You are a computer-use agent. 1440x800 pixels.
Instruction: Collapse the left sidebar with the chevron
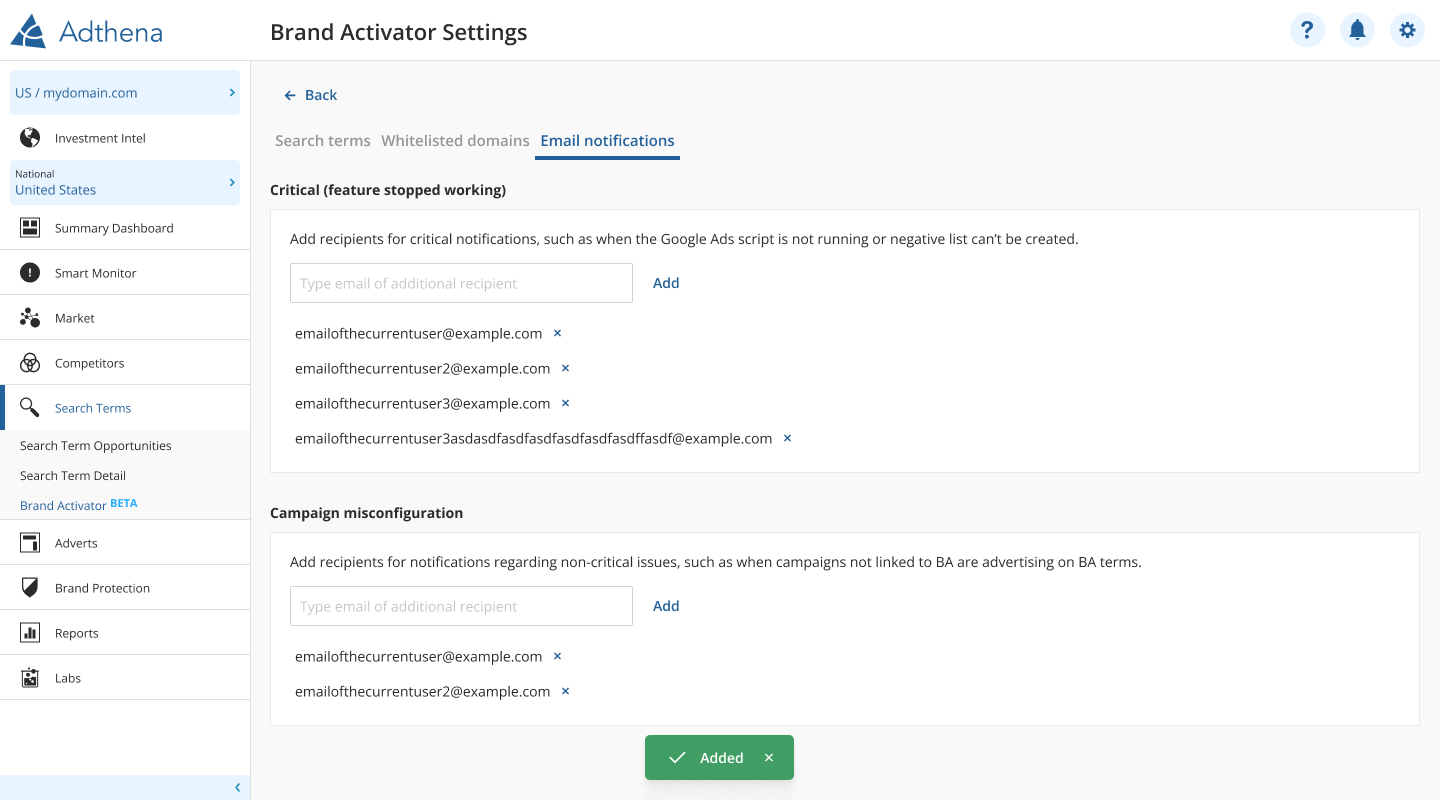coord(237,788)
